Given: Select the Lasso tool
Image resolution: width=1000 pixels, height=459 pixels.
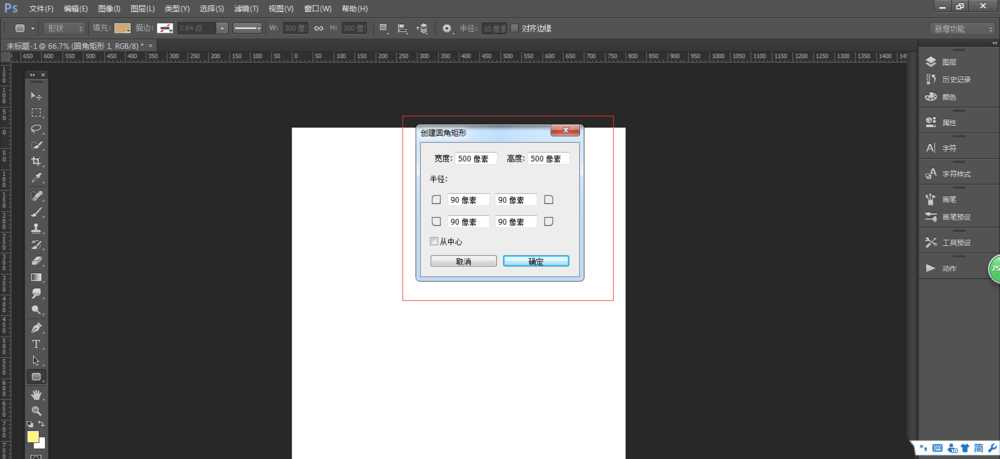Looking at the screenshot, I should point(36,129).
